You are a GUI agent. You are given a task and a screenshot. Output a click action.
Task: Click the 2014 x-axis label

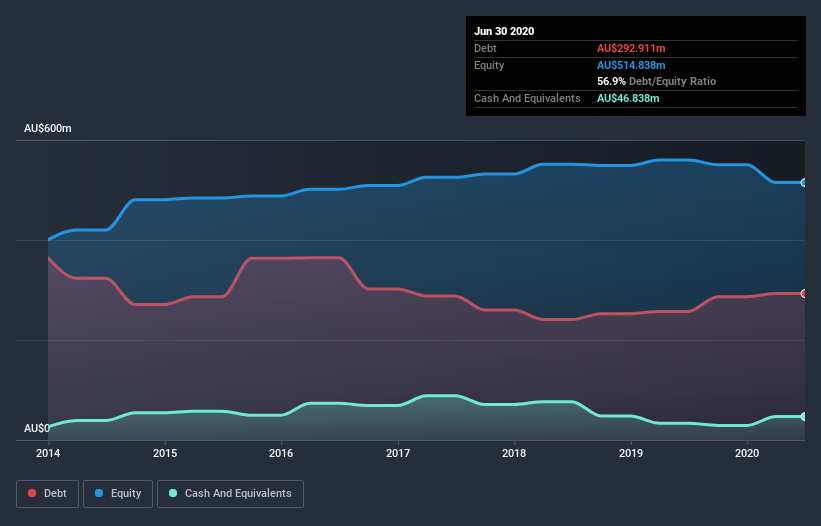pos(48,453)
